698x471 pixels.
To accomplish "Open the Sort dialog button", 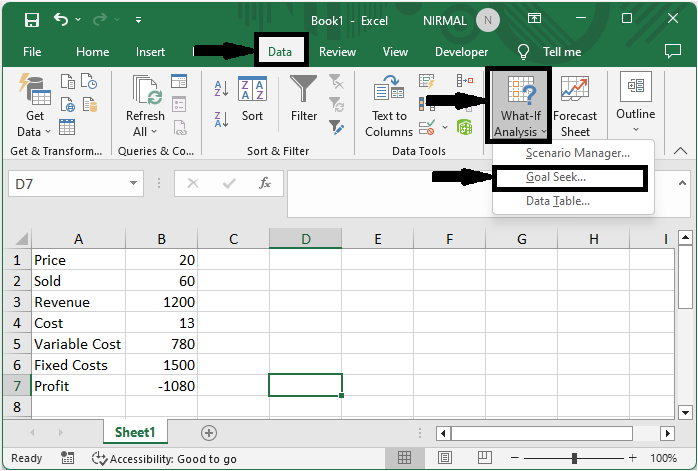I will pyautogui.click(x=252, y=99).
